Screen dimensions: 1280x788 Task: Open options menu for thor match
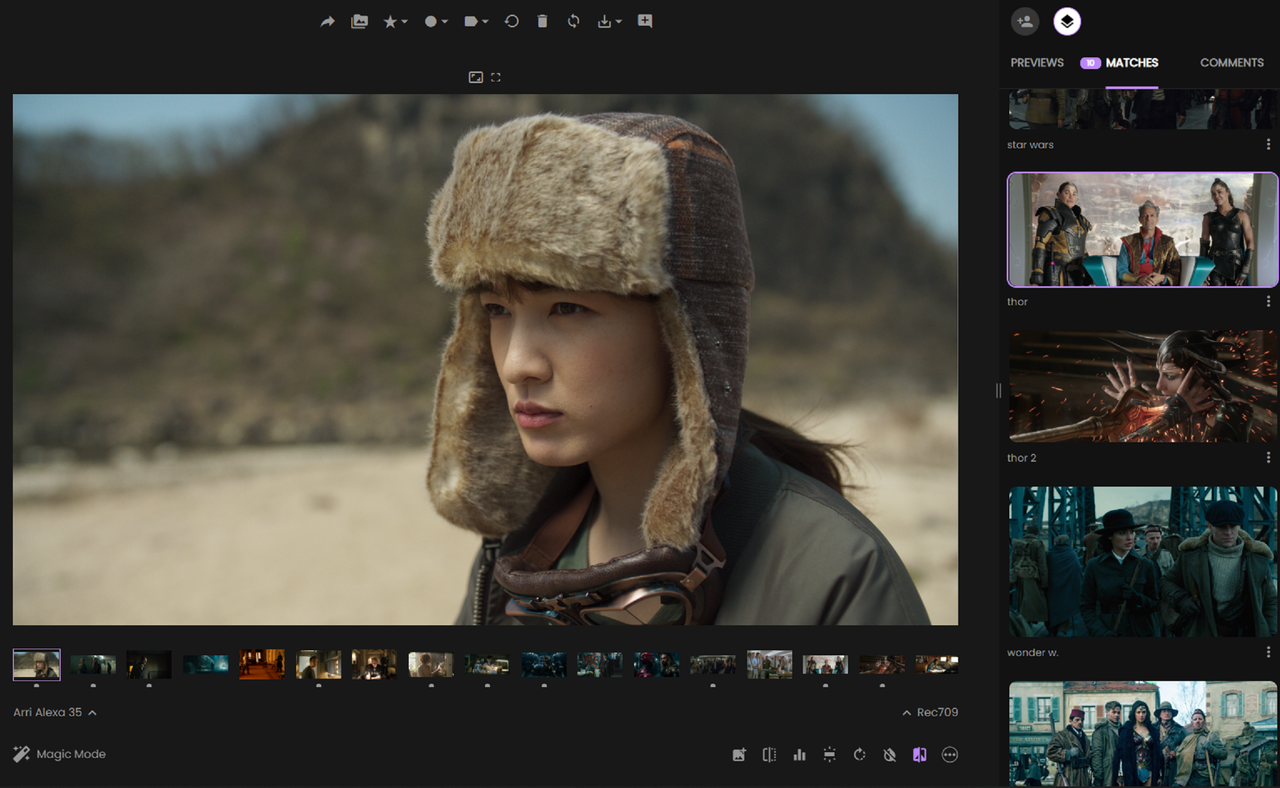tap(1268, 301)
